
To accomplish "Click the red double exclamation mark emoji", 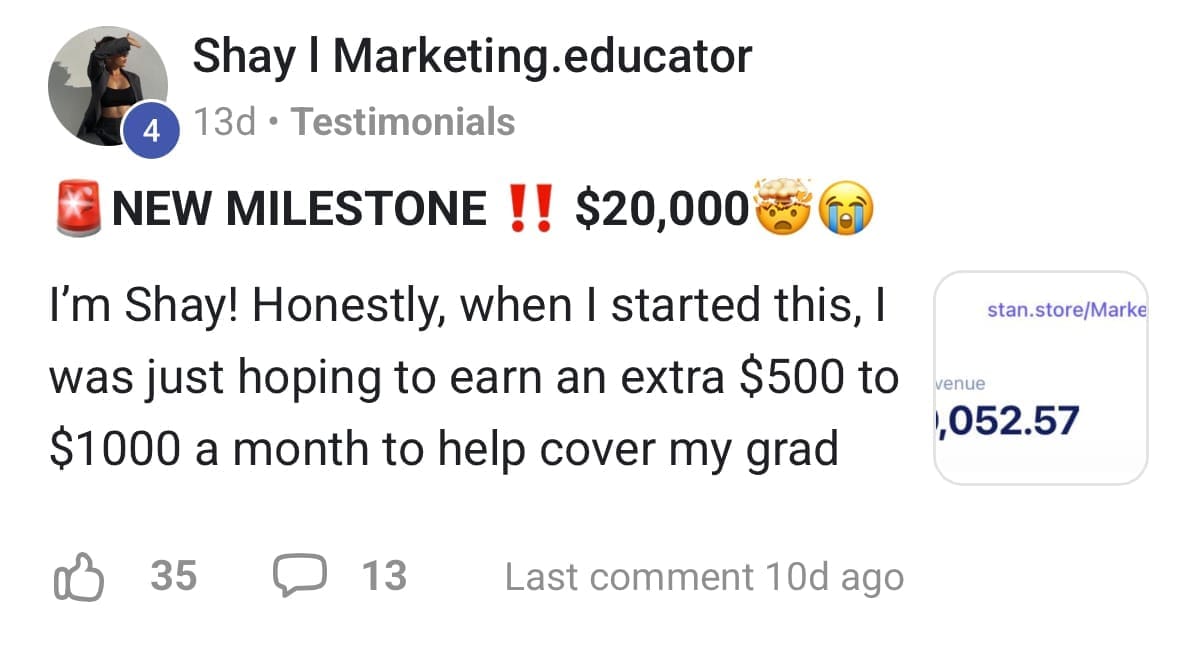I will click(531, 208).
